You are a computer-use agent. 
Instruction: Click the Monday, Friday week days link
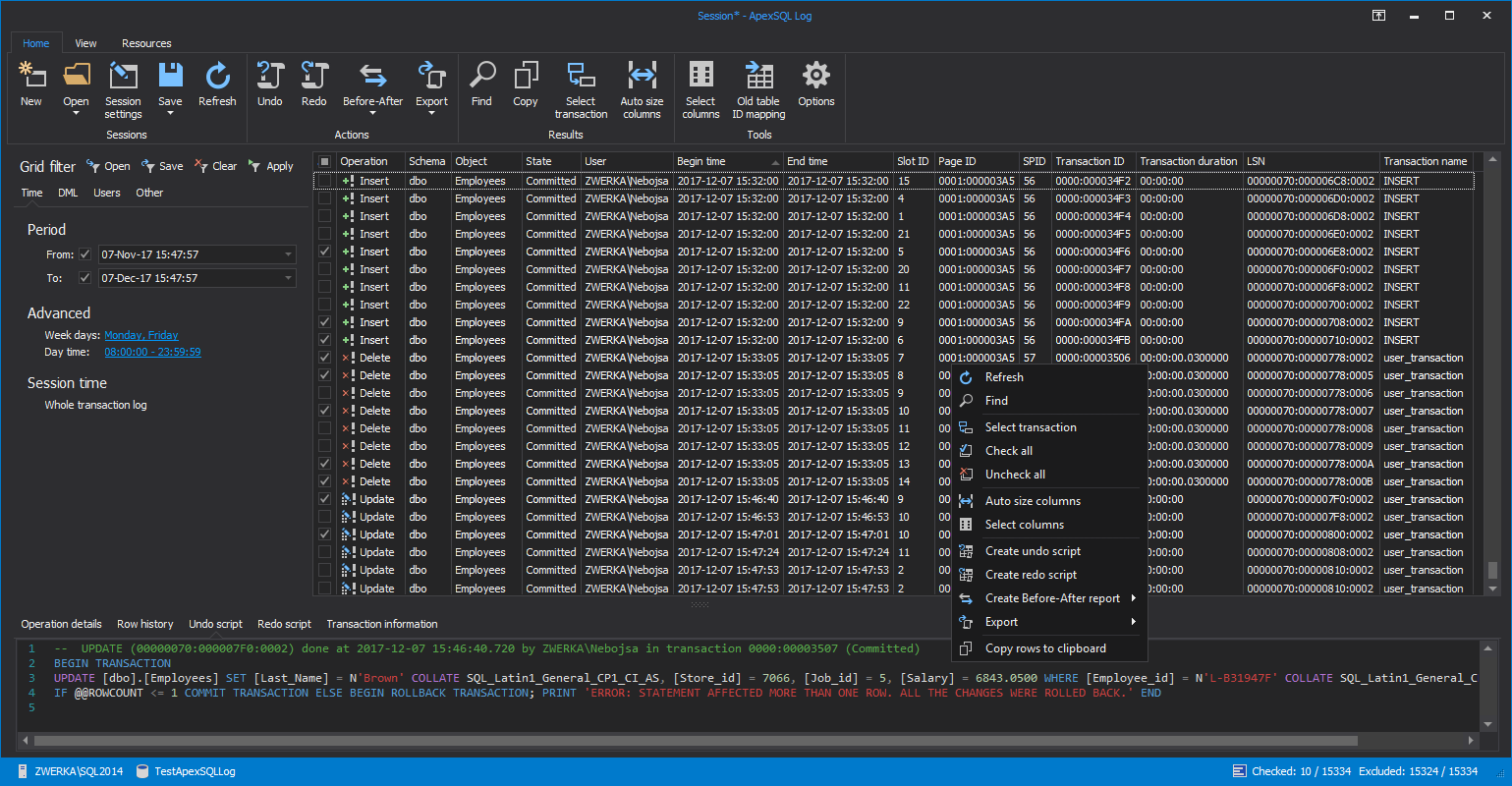coord(140,335)
